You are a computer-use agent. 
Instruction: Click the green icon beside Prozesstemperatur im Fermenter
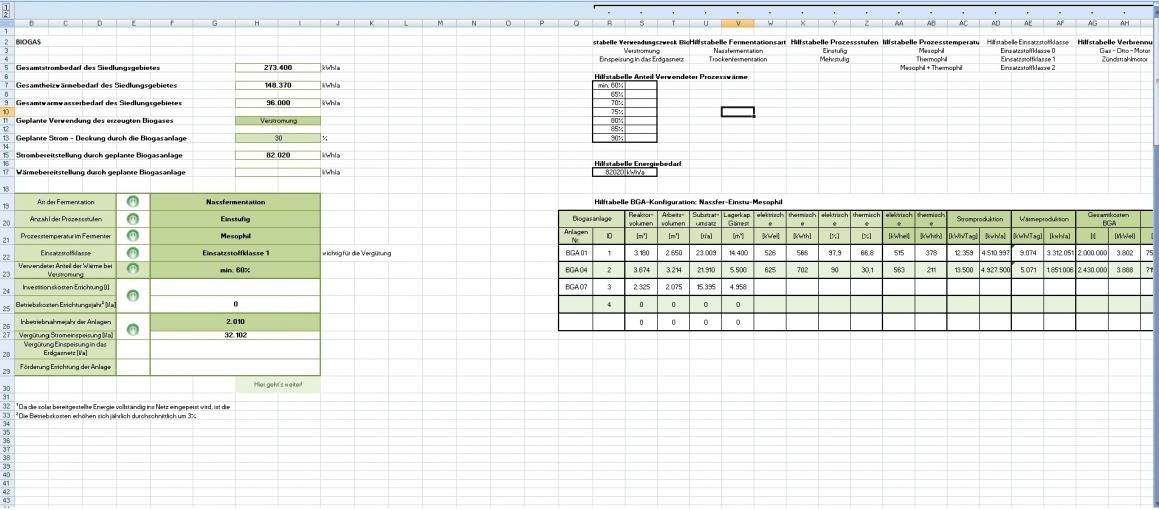pos(133,236)
